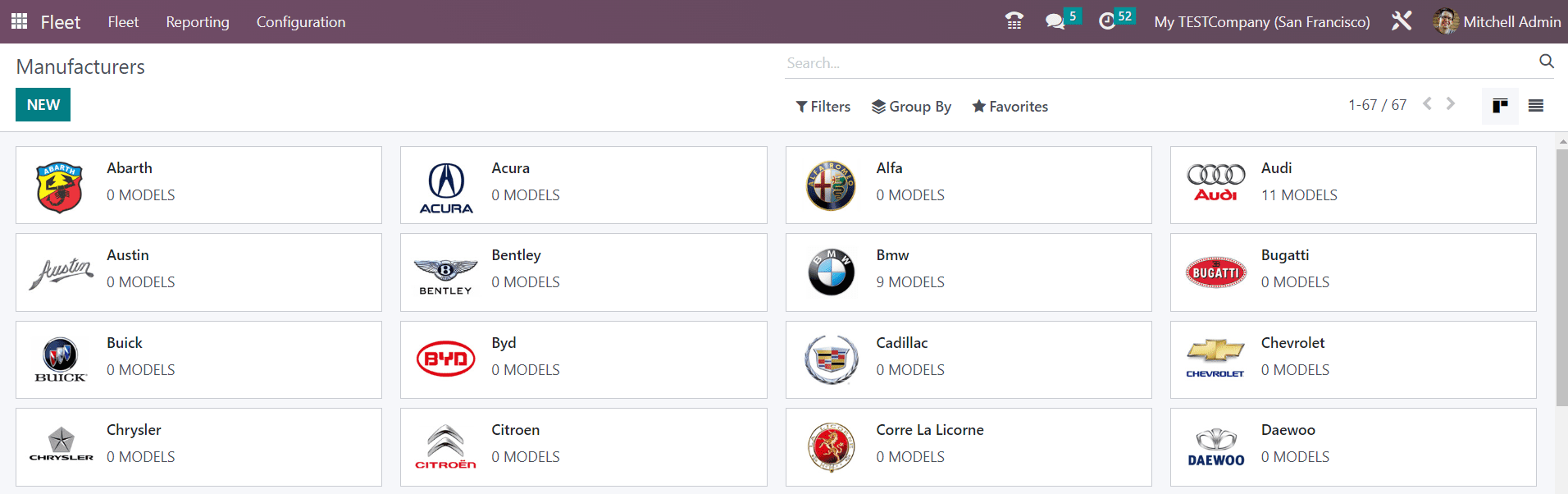Image resolution: width=1568 pixels, height=494 pixels.
Task: Open the Chrysler manufacturer name
Action: click(x=134, y=430)
